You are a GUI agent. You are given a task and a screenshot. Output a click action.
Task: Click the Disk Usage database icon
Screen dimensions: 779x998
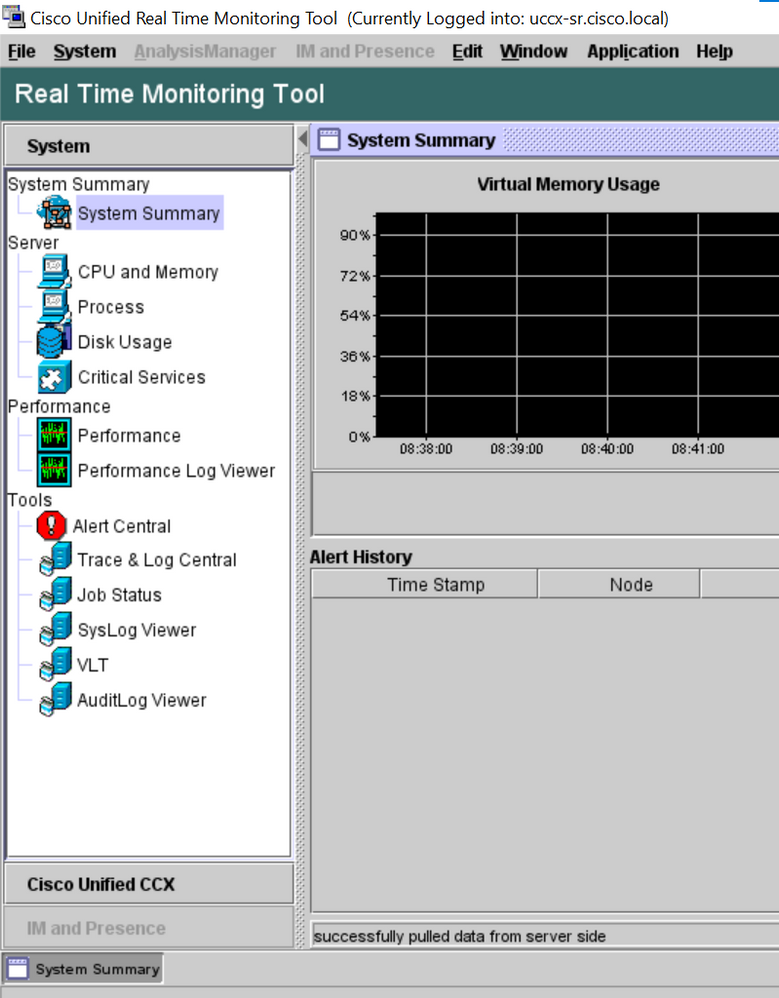(x=55, y=342)
